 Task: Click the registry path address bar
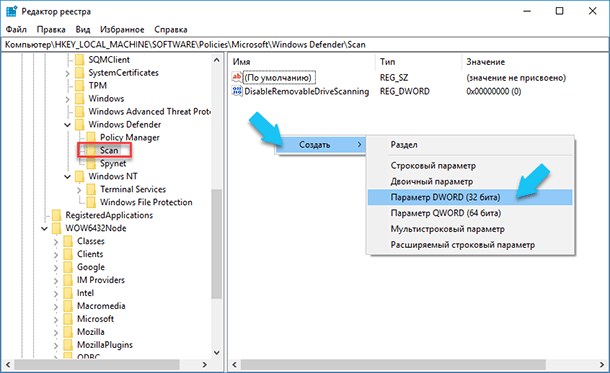pos(305,45)
